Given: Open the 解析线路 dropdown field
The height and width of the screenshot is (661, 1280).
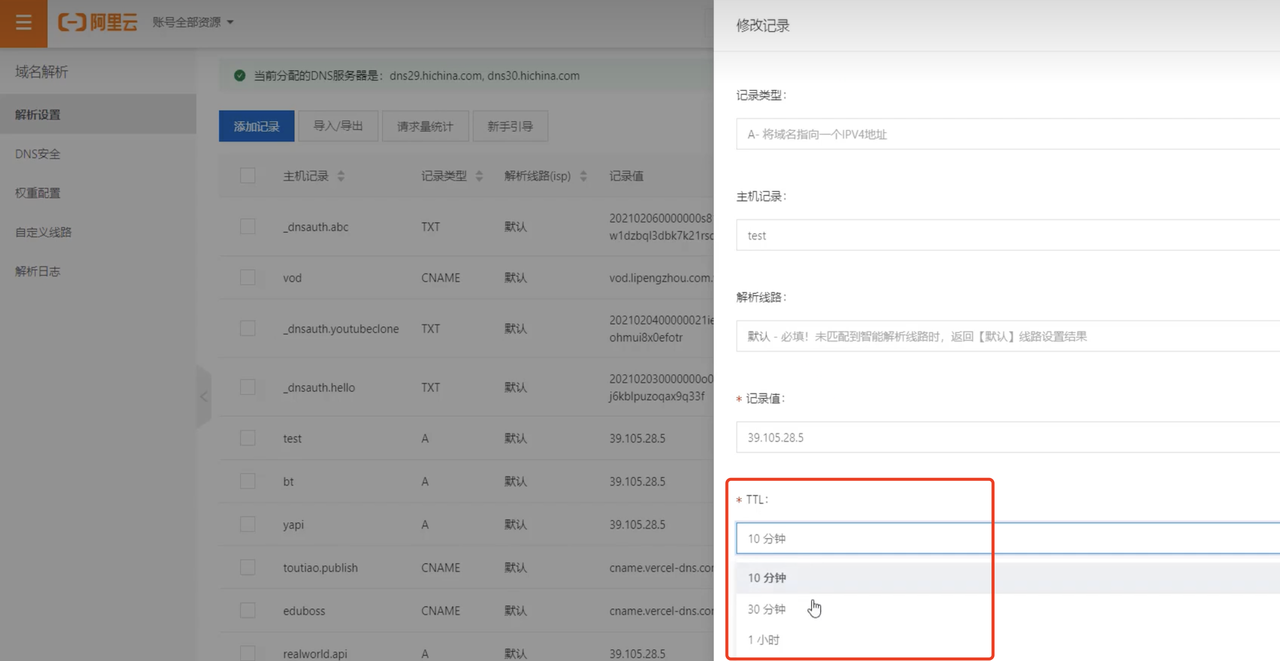Looking at the screenshot, I should pyautogui.click(x=1008, y=336).
